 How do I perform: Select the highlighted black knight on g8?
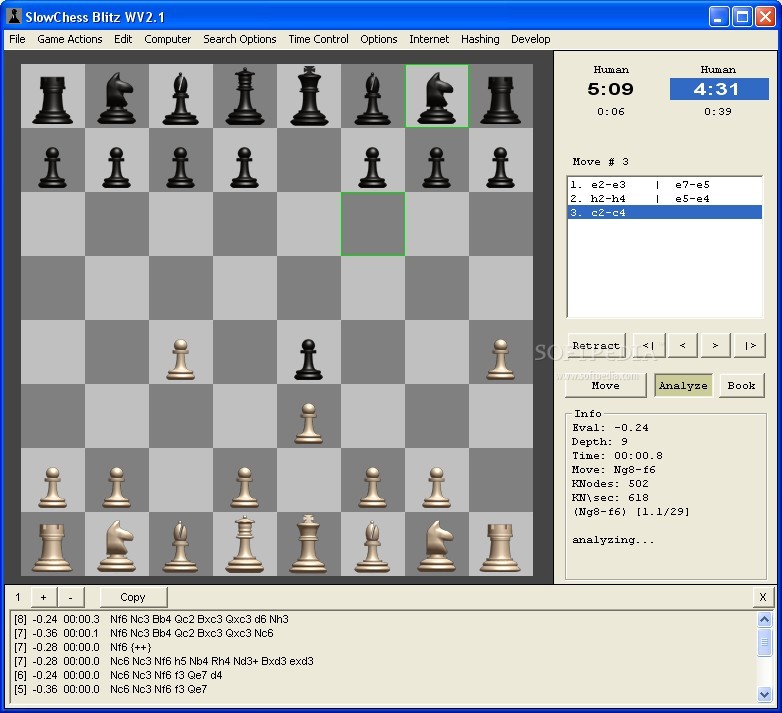[x=436, y=98]
